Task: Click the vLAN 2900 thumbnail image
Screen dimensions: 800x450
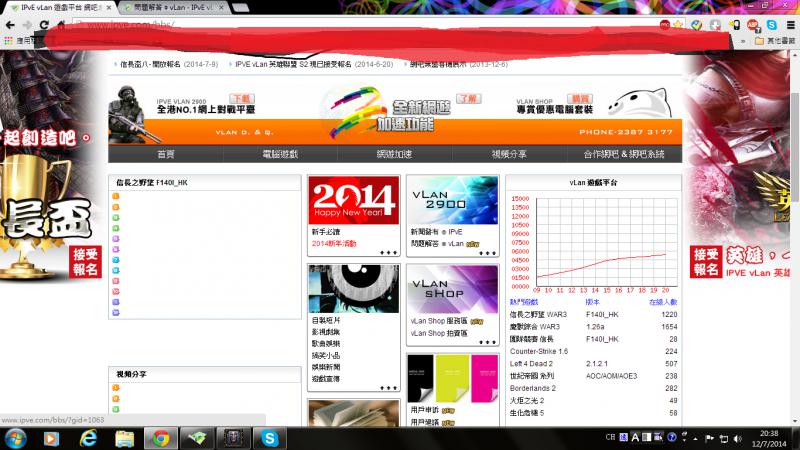Action: click(453, 200)
